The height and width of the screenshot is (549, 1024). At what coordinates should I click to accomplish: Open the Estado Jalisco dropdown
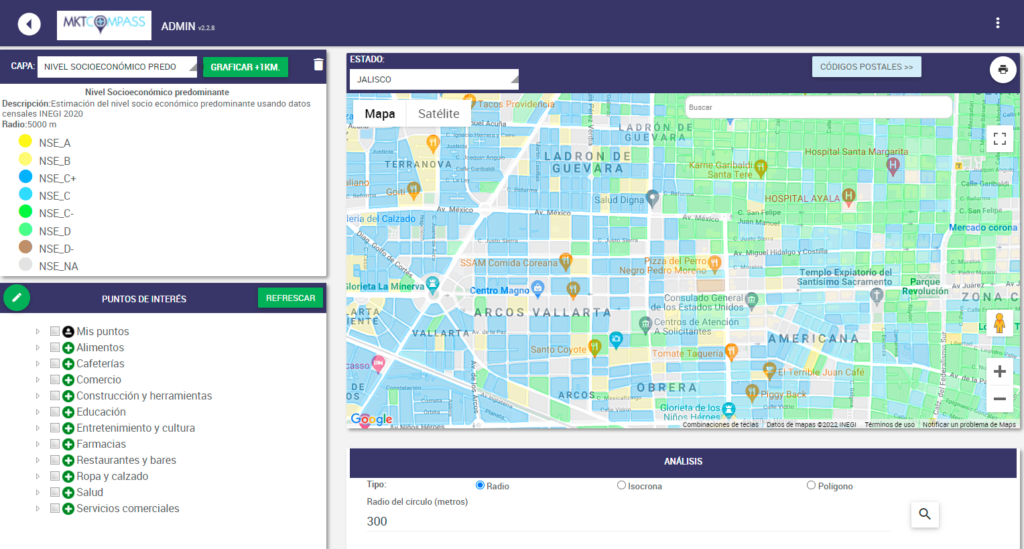coord(433,79)
